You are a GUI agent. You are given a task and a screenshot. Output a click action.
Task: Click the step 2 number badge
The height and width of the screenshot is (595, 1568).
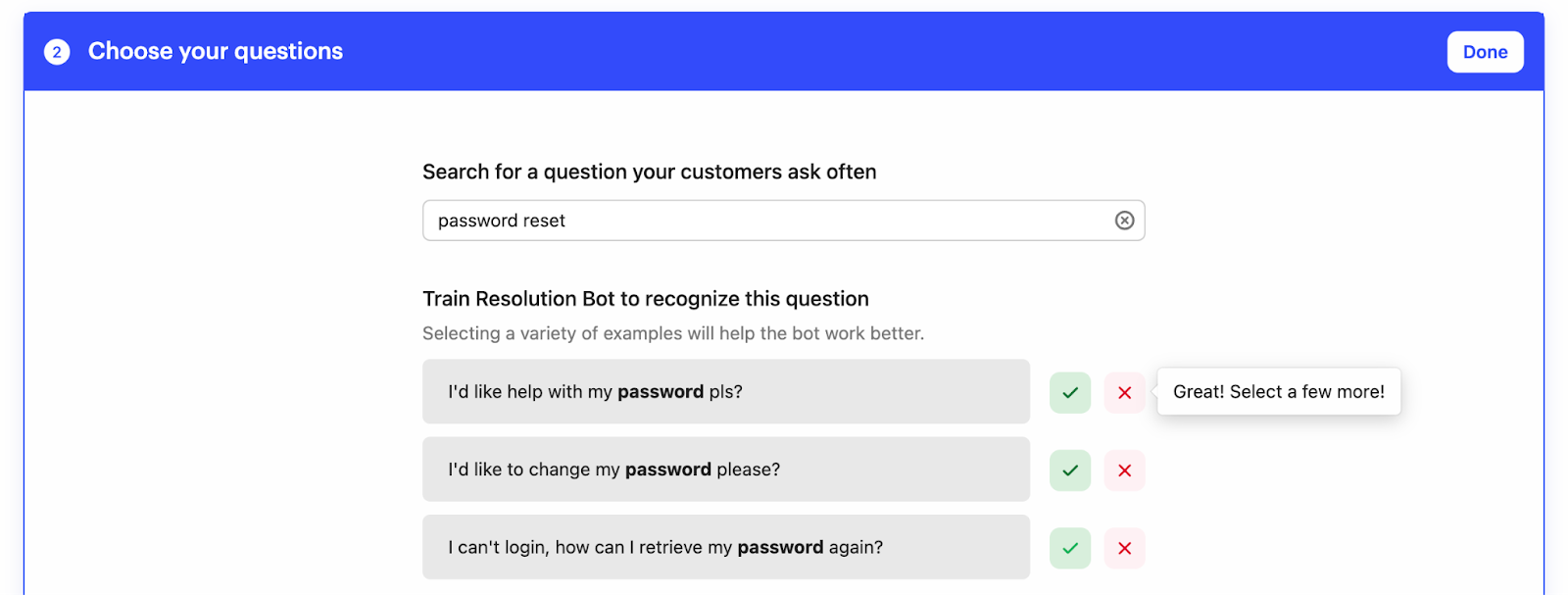pos(57,52)
